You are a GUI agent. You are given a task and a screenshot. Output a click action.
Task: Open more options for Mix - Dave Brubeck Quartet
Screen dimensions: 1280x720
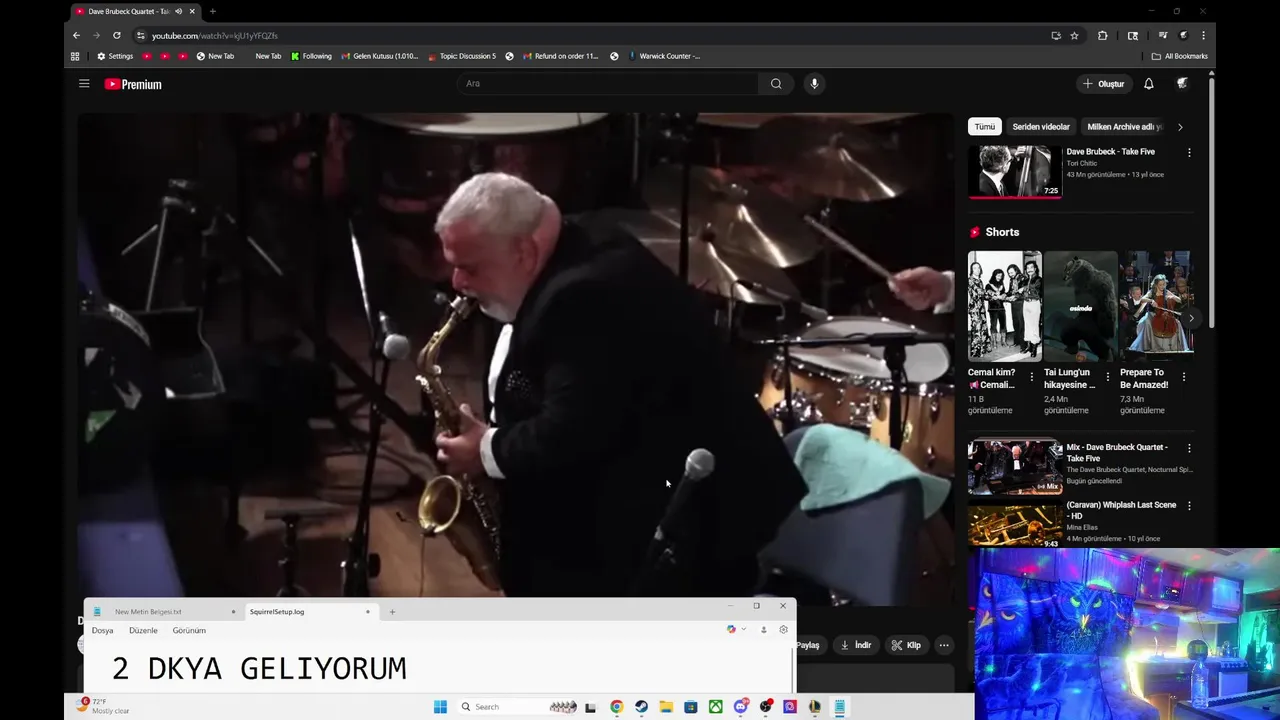click(x=1189, y=448)
